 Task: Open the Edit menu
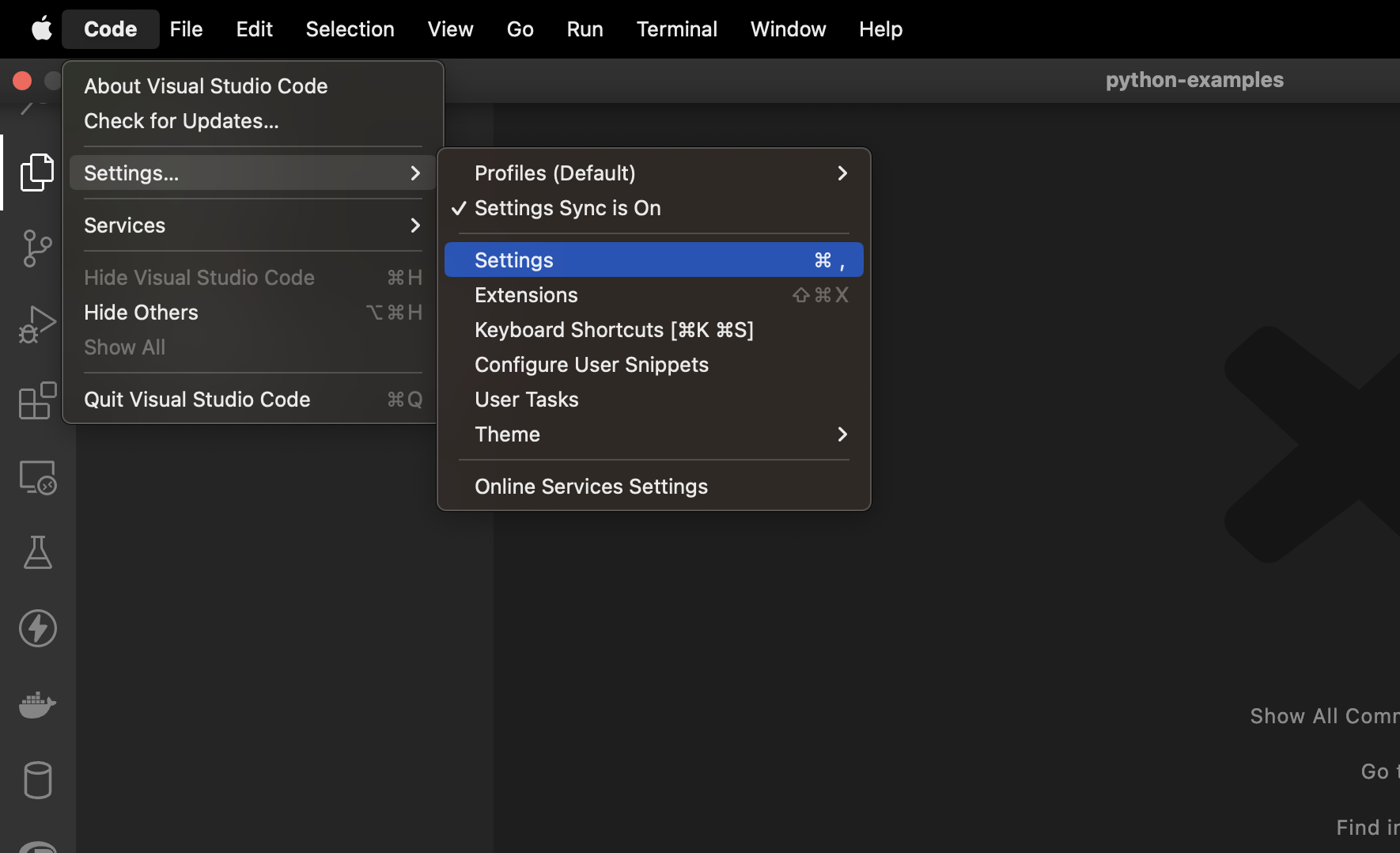[254, 29]
